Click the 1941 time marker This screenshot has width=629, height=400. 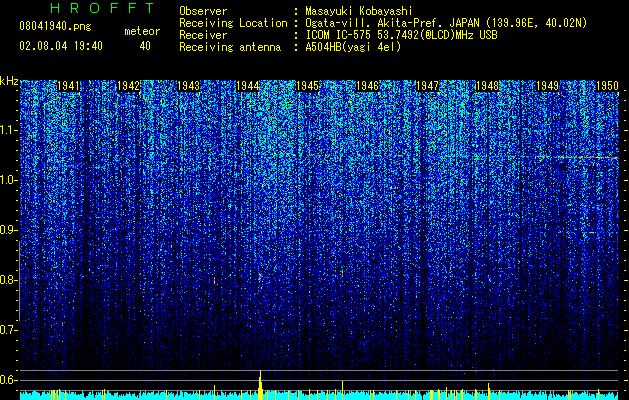69,86
